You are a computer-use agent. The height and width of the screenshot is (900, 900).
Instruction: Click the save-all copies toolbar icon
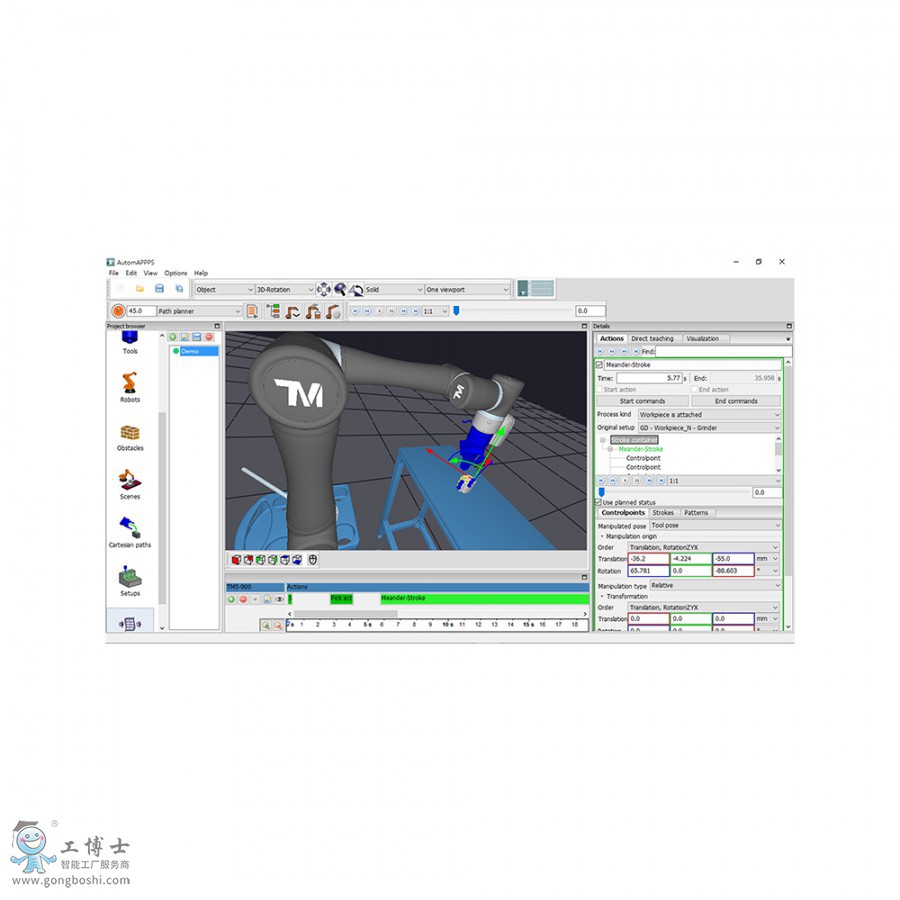179,289
